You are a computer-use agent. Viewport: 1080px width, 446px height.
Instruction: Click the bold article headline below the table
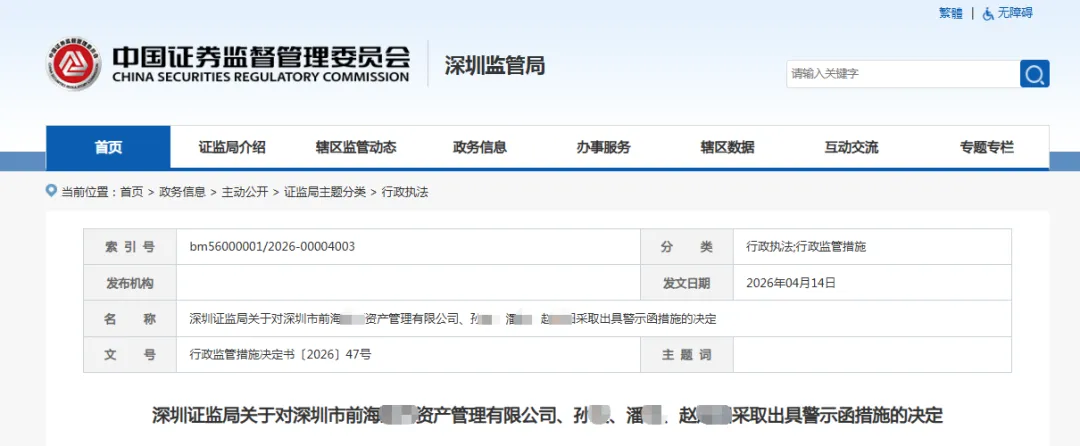[x=547, y=416]
